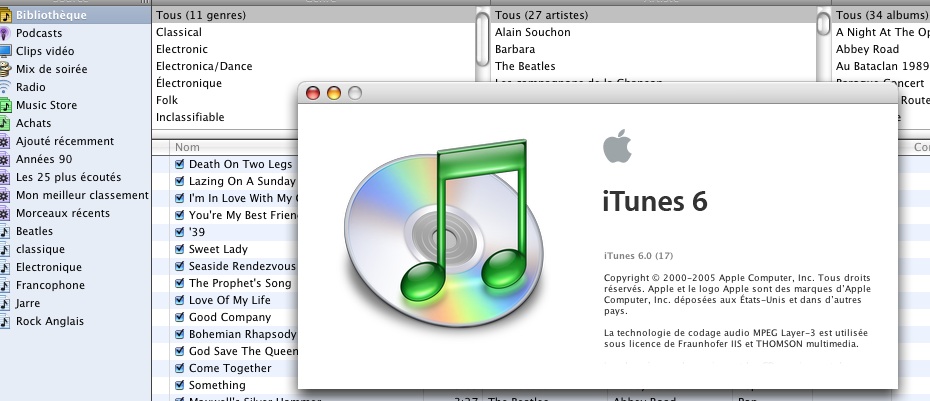The height and width of the screenshot is (401, 930).
Task: Select Tous (34 albums) row
Action: pyautogui.click(x=881, y=15)
